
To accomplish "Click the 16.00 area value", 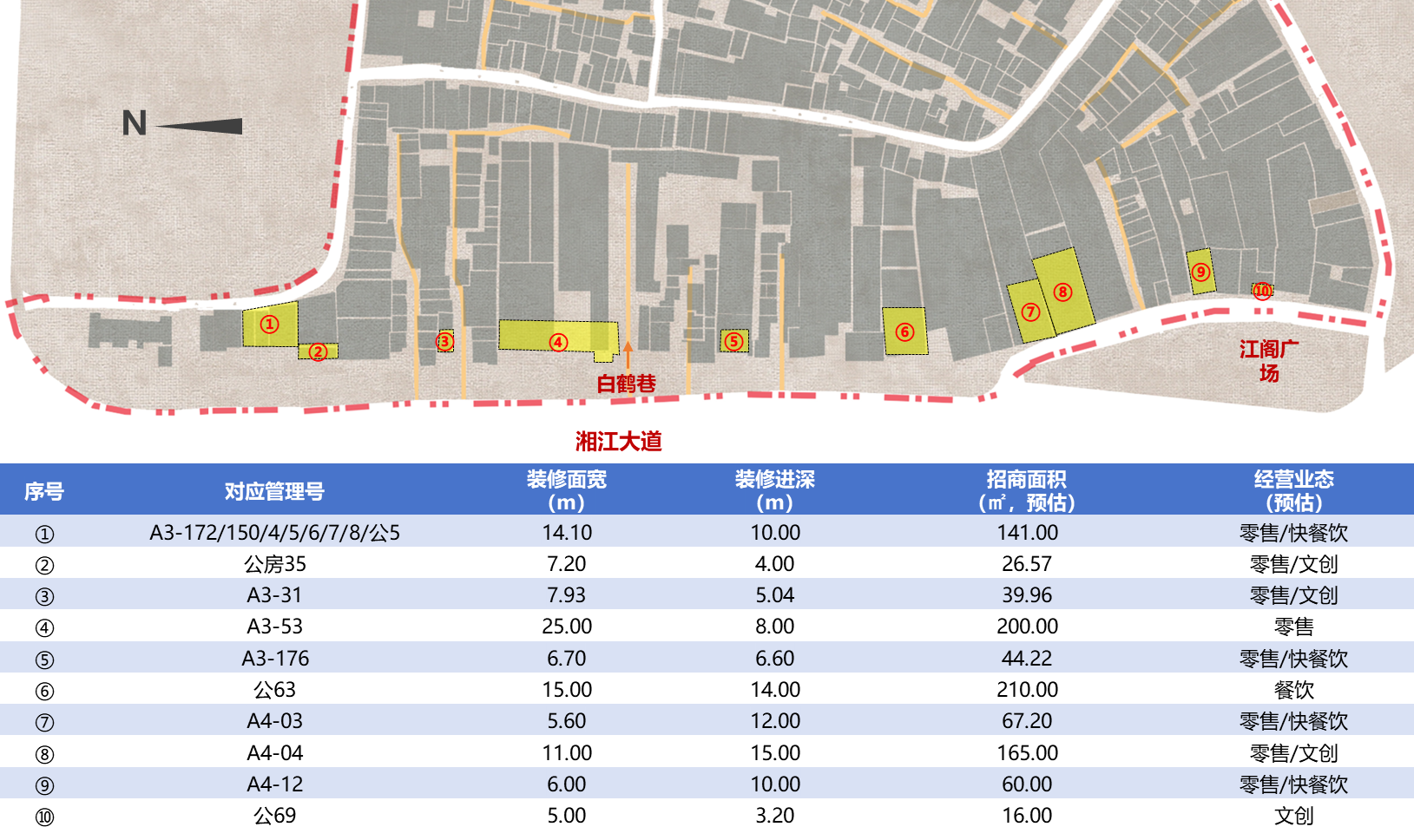I will coord(1027,816).
